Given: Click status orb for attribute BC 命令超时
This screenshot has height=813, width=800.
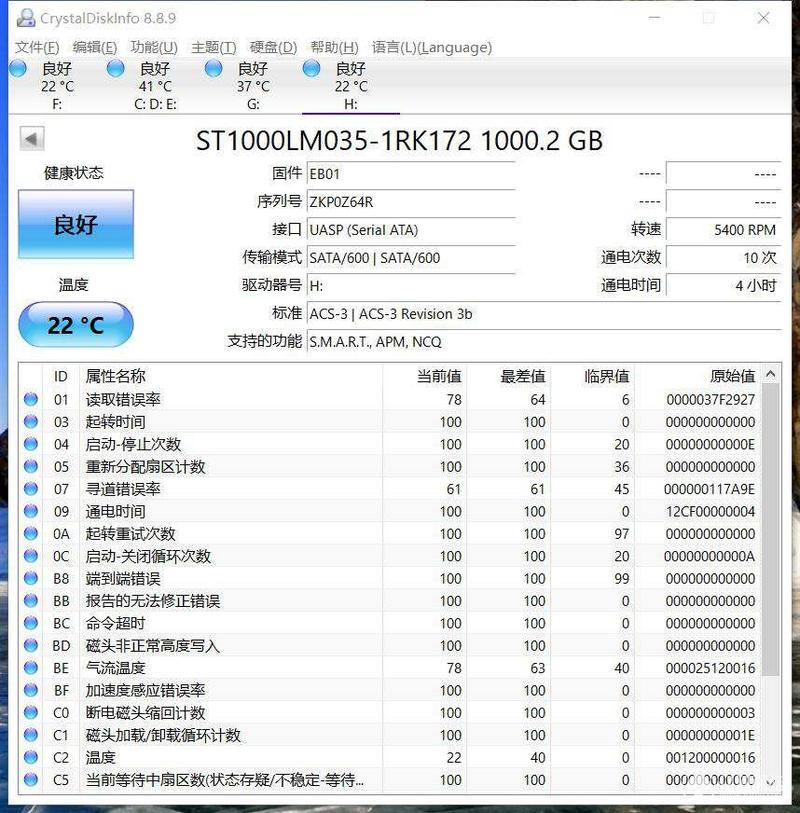Looking at the screenshot, I should pos(31,622).
